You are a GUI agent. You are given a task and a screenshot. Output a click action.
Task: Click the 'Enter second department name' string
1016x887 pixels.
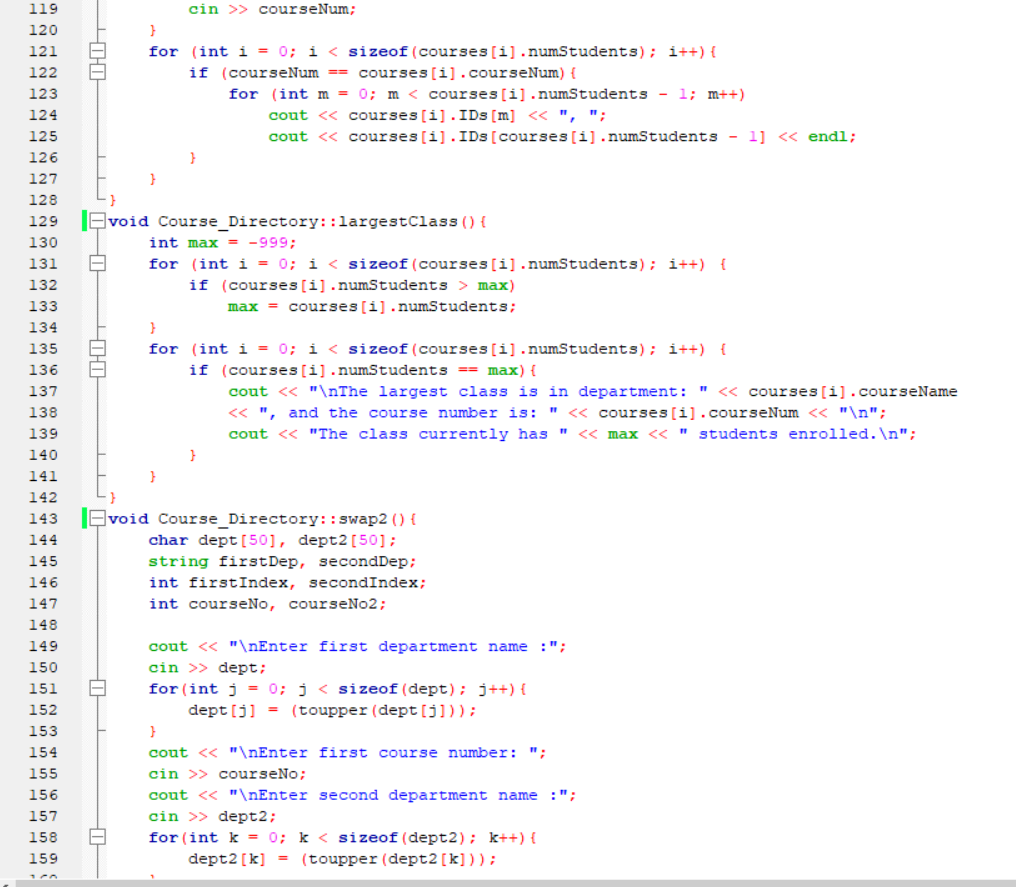click(398, 795)
